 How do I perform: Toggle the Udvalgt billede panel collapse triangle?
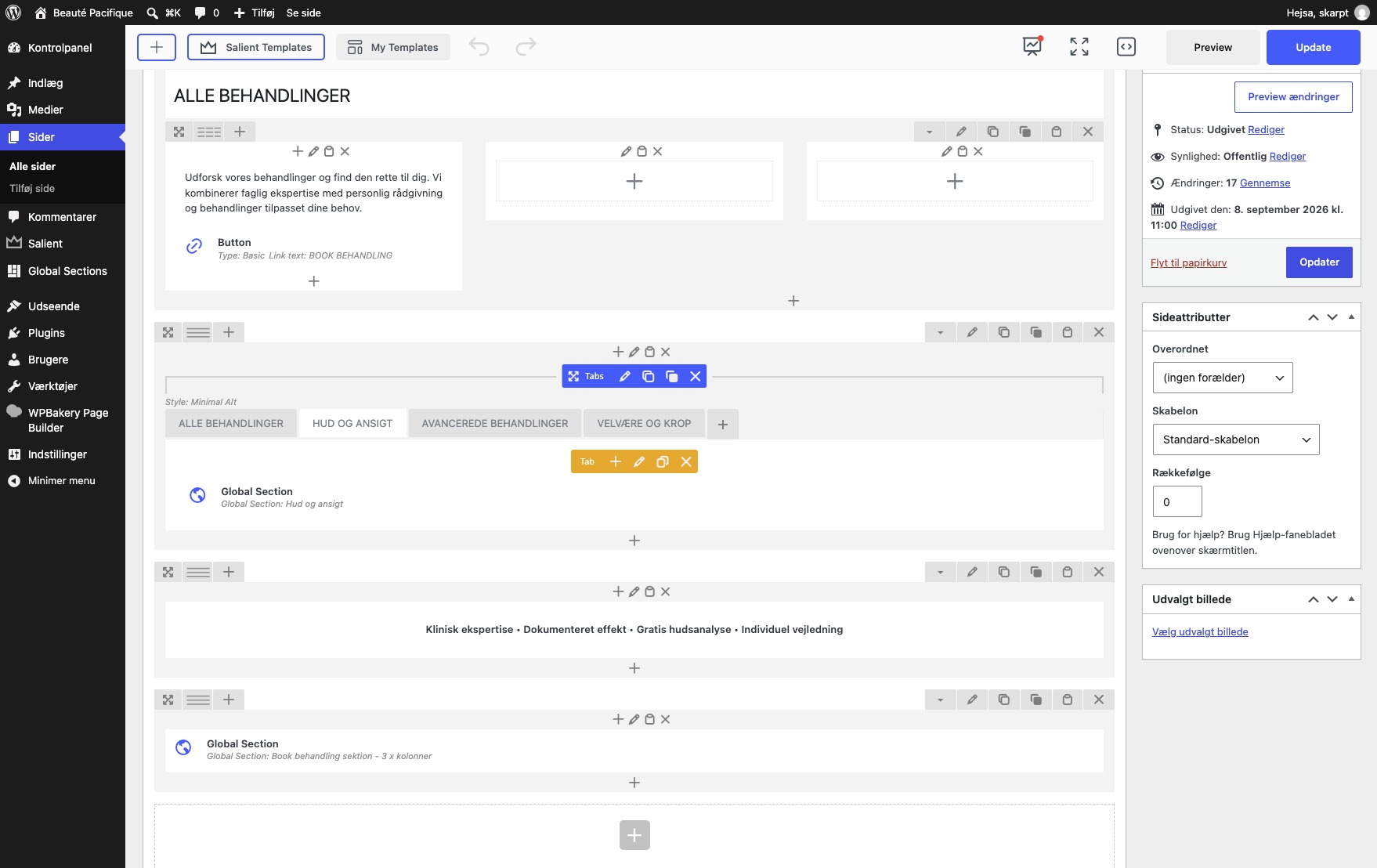point(1351,599)
